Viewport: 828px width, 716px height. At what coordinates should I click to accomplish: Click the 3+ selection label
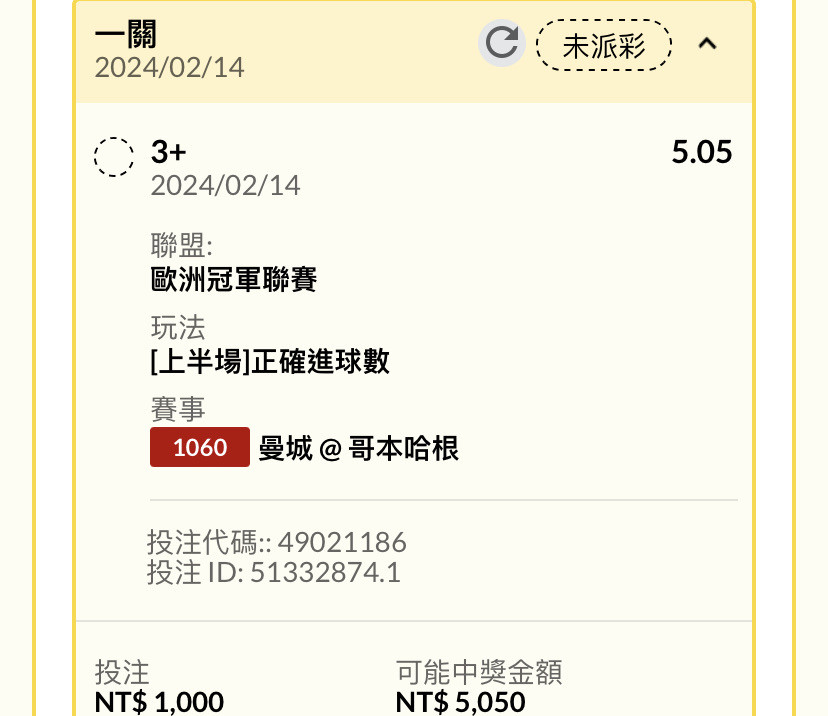tap(168, 152)
